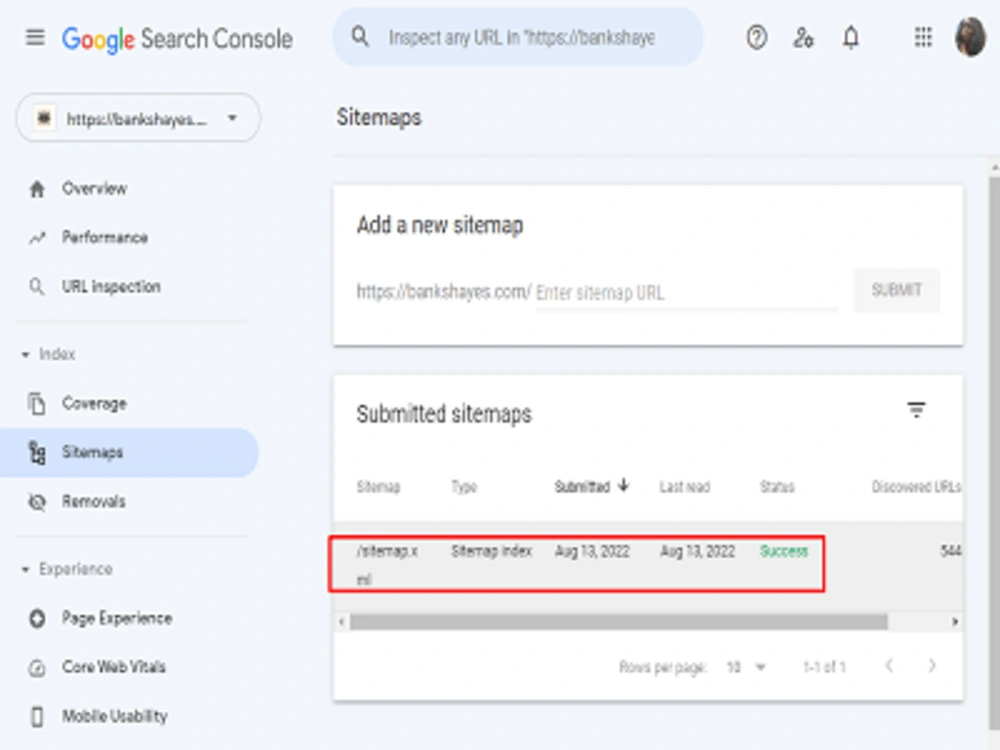Sort by Discovered URLs column header
Image resolution: width=1000 pixels, height=750 pixels.
916,487
